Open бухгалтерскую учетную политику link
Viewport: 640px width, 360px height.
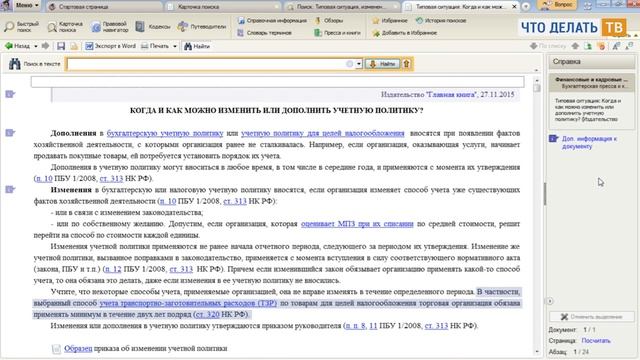coord(165,133)
